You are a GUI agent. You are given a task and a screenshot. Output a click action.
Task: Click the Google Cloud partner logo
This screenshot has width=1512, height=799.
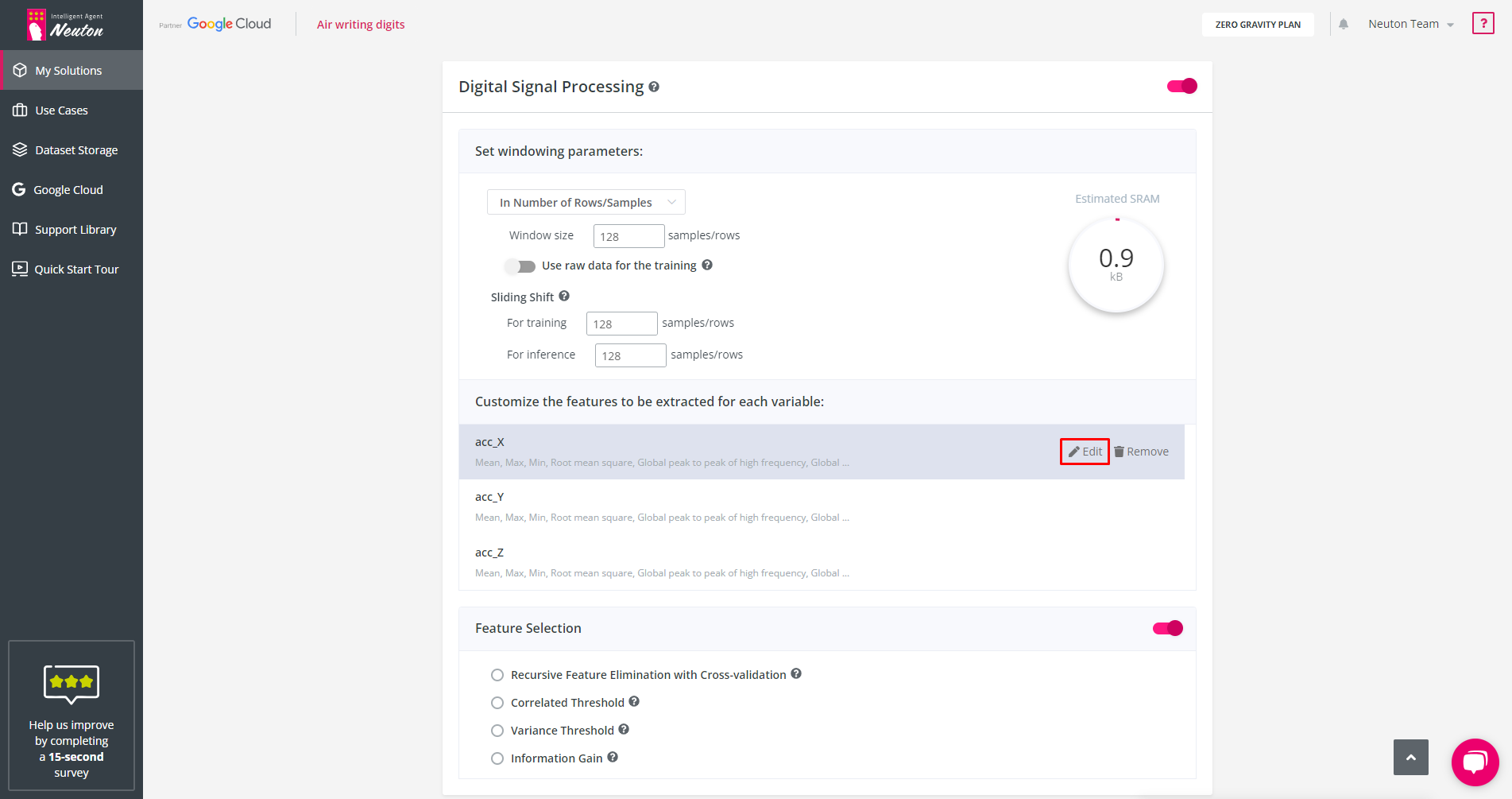pyautogui.click(x=229, y=24)
